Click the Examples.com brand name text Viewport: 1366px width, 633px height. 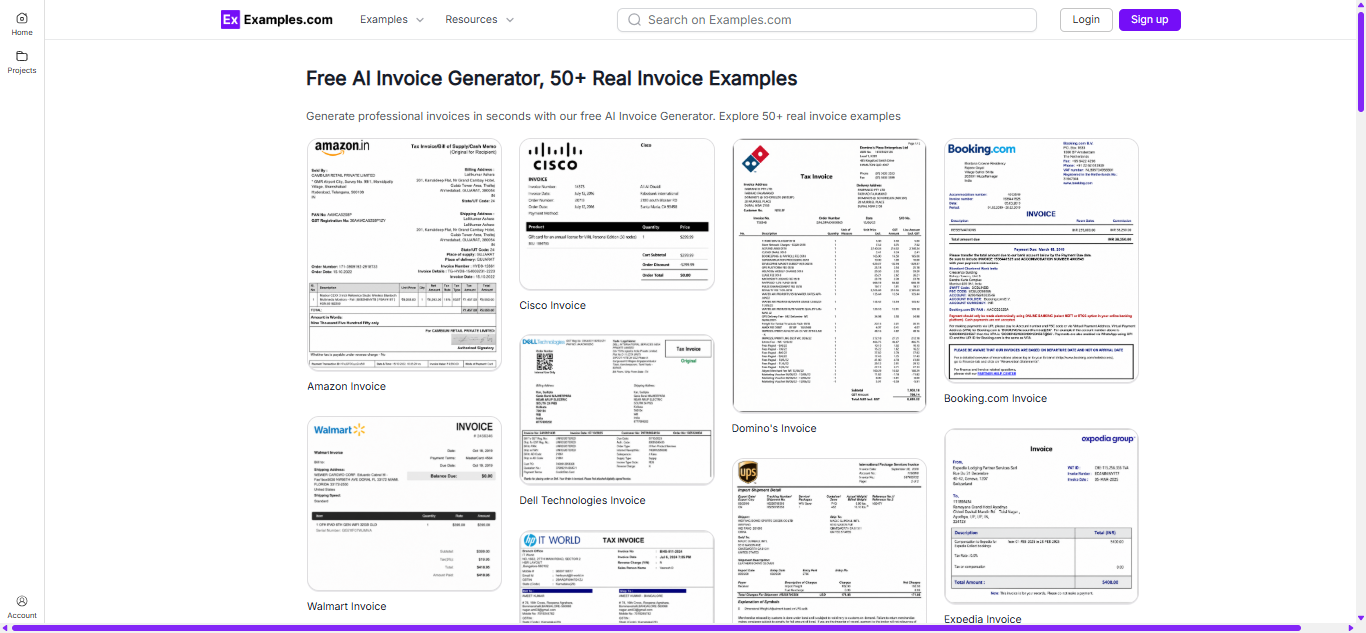288,20
